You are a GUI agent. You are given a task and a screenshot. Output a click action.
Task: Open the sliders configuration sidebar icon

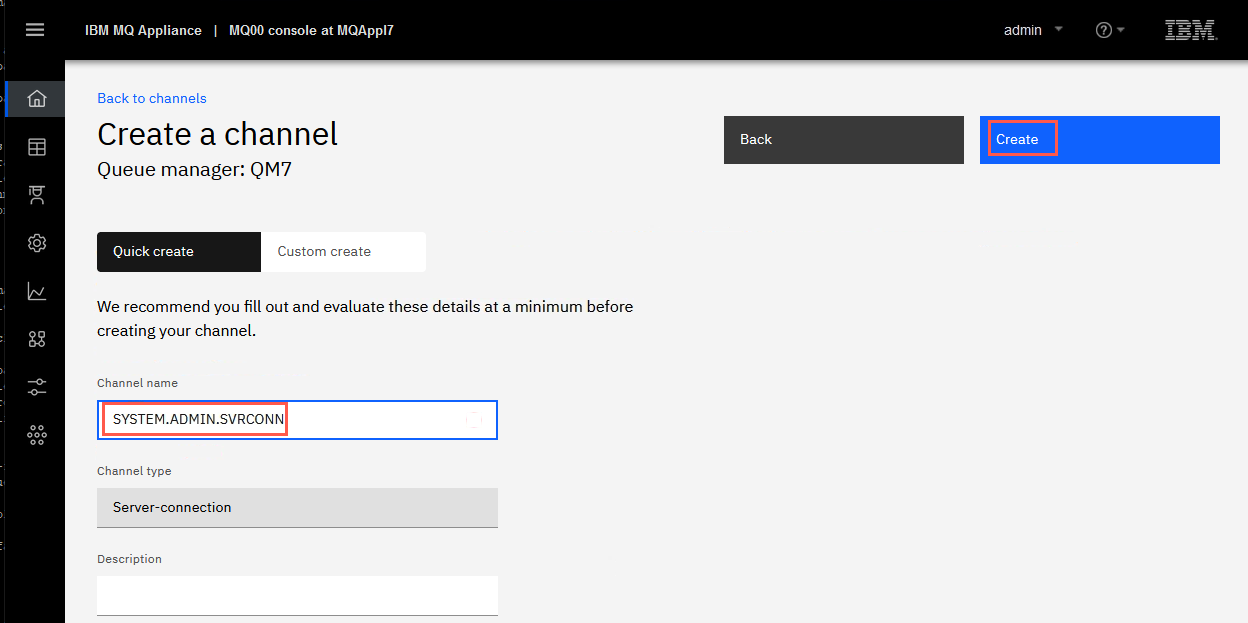click(x=37, y=387)
